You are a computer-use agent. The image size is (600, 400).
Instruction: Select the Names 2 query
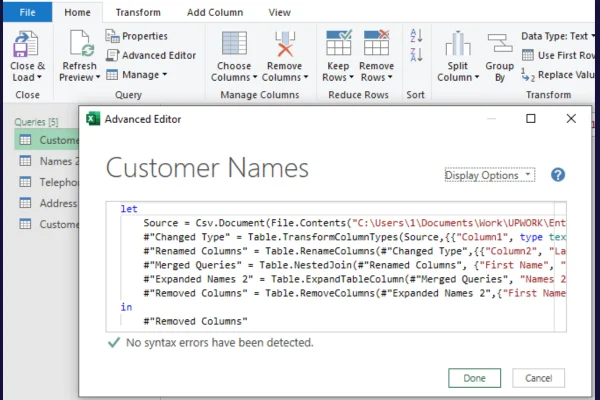pyautogui.click(x=47, y=161)
